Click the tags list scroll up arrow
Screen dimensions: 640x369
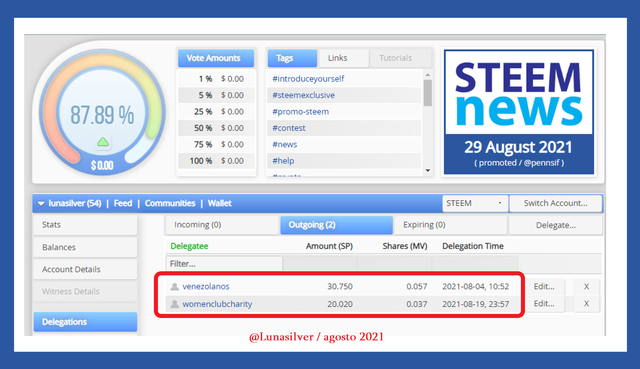click(x=427, y=75)
